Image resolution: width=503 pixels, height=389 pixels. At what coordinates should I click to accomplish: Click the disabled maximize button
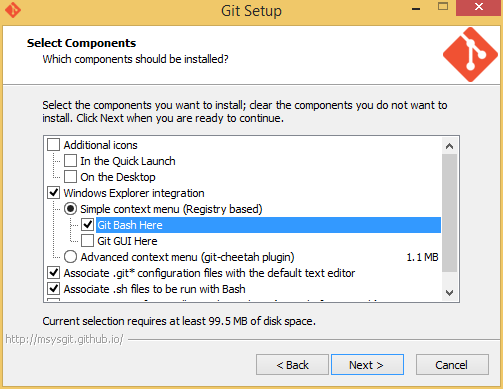tap(443, 7)
